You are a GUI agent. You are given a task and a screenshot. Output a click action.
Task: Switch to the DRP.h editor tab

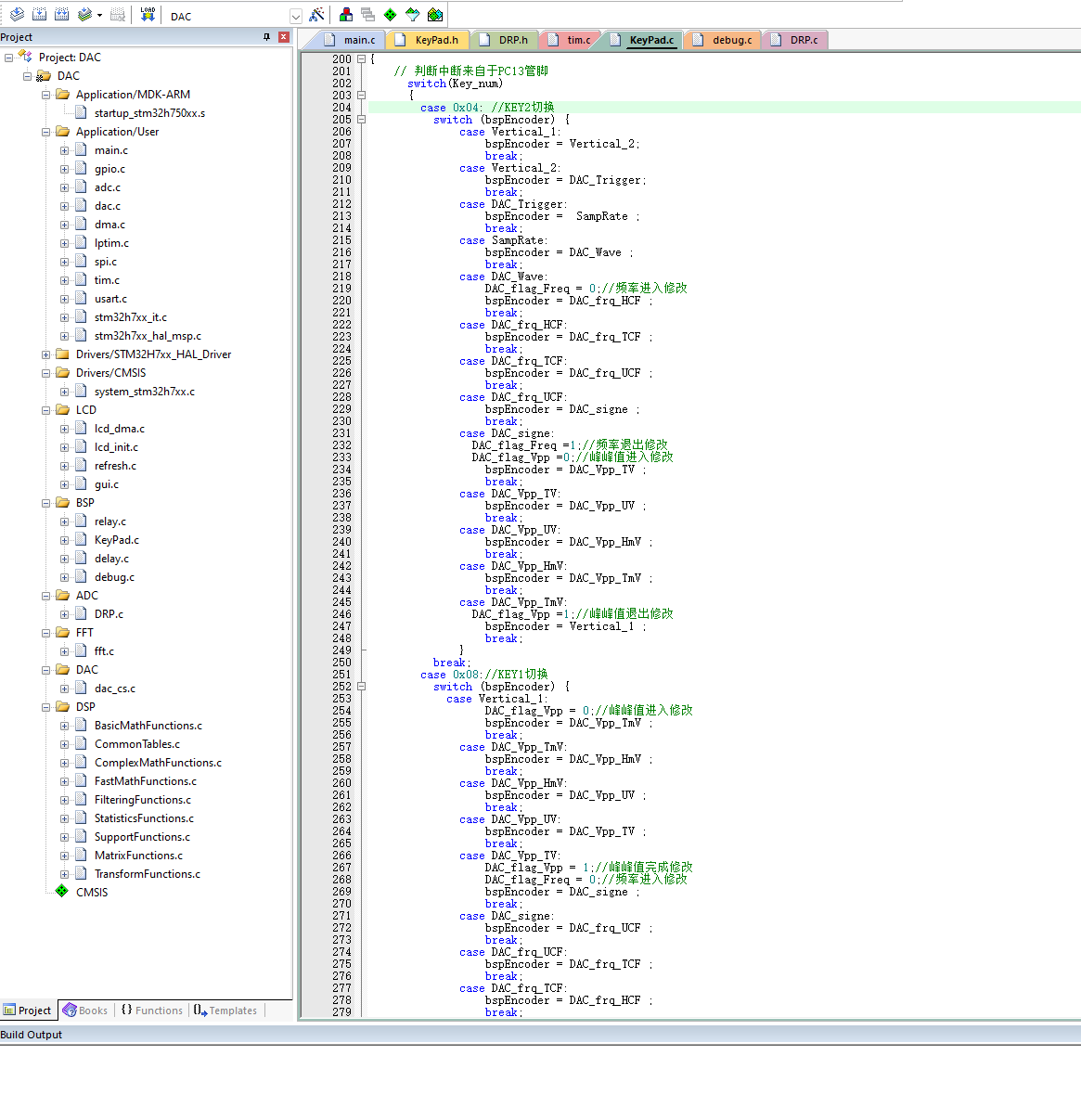[x=505, y=40]
